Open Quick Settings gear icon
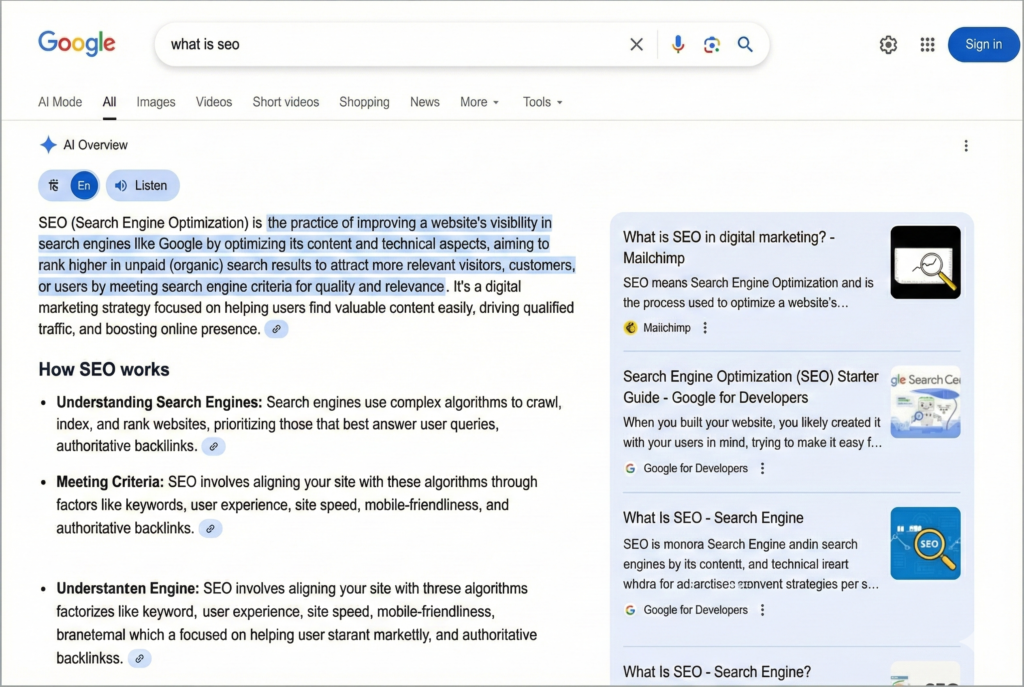1024x687 pixels. click(888, 44)
